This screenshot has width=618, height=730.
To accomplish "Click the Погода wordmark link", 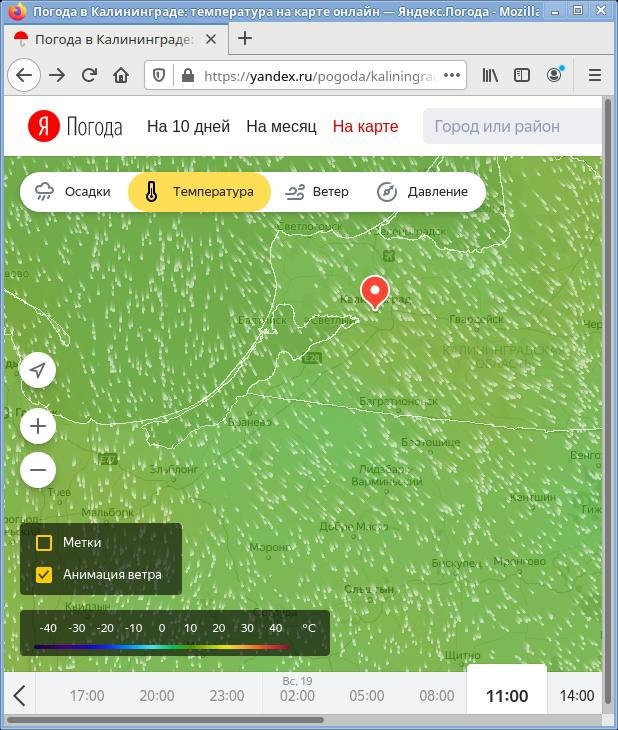I will click(94, 127).
